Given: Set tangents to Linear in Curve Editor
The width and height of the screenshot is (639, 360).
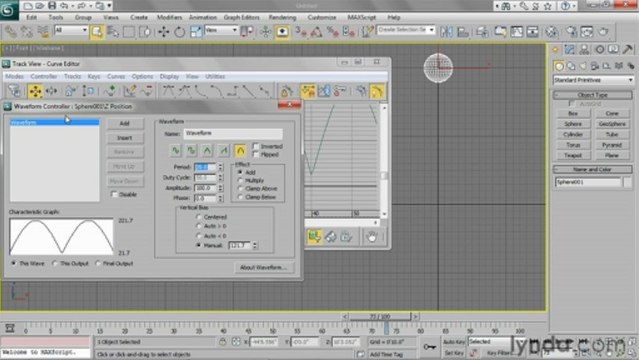Looking at the screenshot, I should 249,91.
